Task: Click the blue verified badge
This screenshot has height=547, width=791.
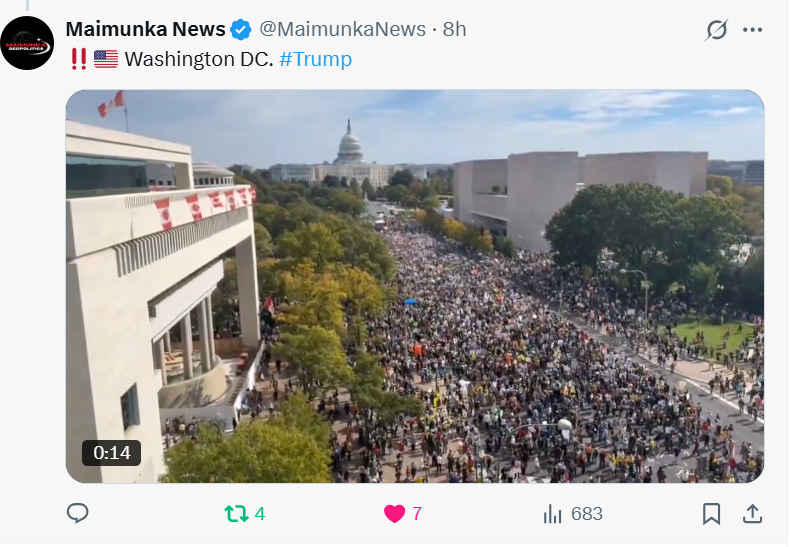Action: click(241, 30)
